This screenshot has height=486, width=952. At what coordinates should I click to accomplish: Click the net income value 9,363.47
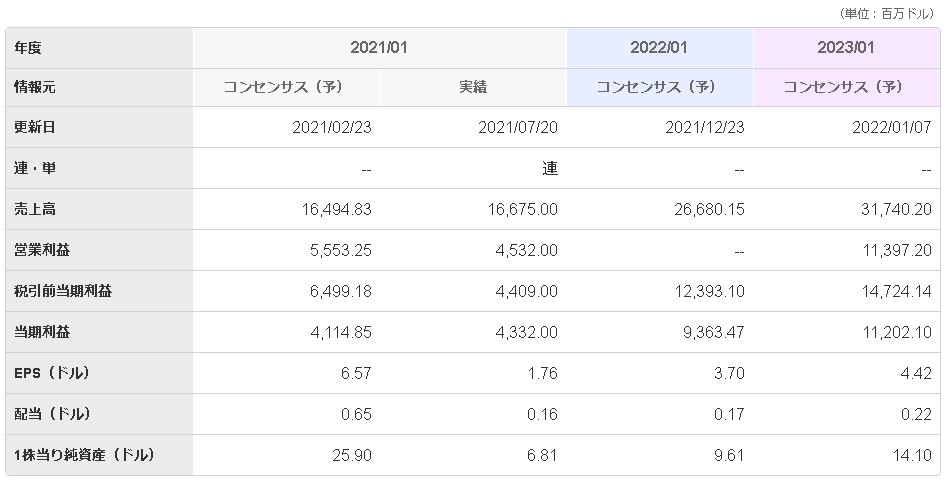[x=708, y=332]
